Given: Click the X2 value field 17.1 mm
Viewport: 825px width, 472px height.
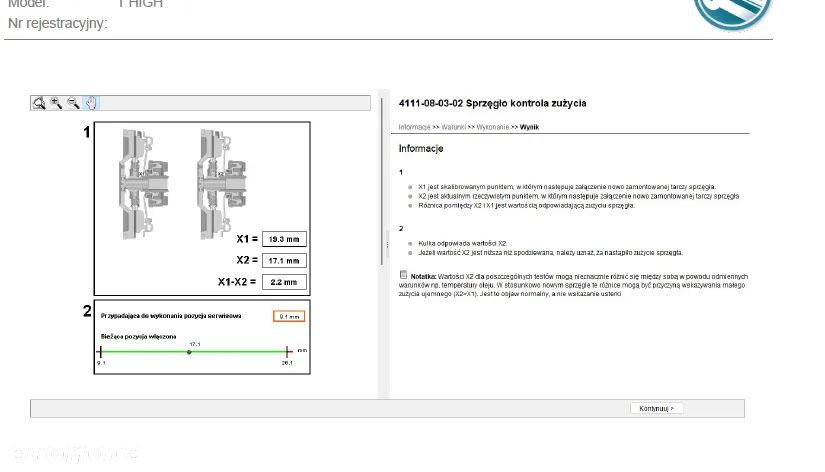Looking at the screenshot, I should [x=284, y=260].
